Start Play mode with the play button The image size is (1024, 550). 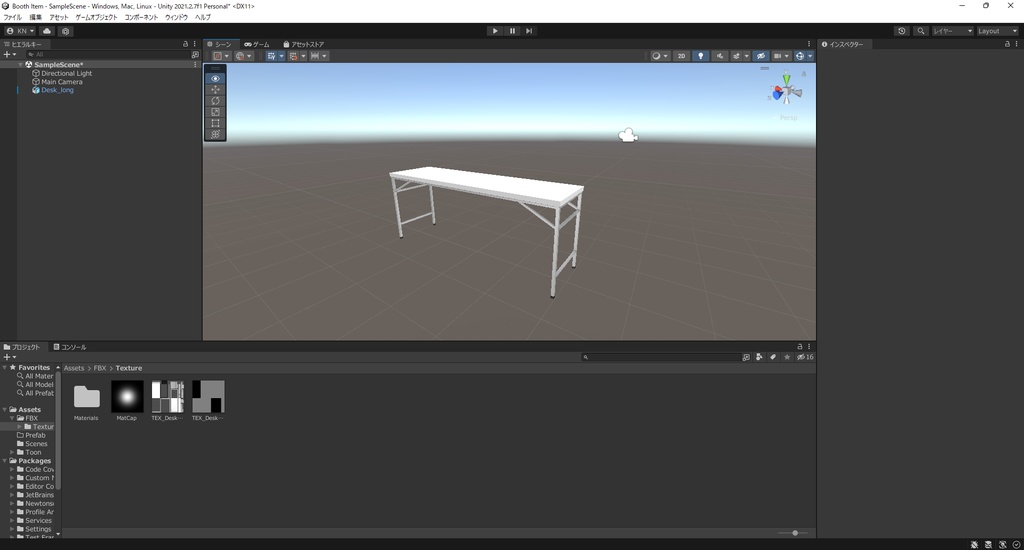[x=495, y=31]
